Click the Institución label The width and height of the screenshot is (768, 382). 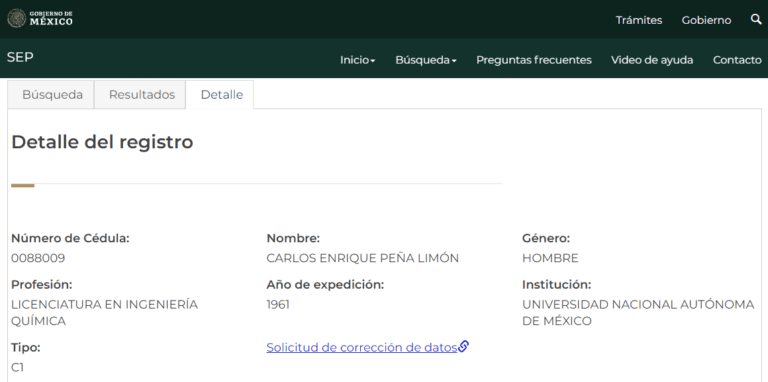pyautogui.click(x=556, y=285)
